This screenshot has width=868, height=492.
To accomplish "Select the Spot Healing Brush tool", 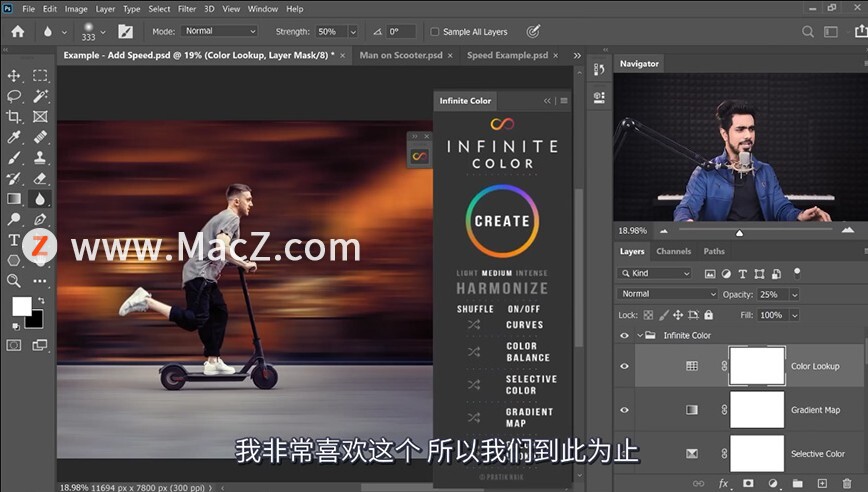I will pyautogui.click(x=40, y=137).
